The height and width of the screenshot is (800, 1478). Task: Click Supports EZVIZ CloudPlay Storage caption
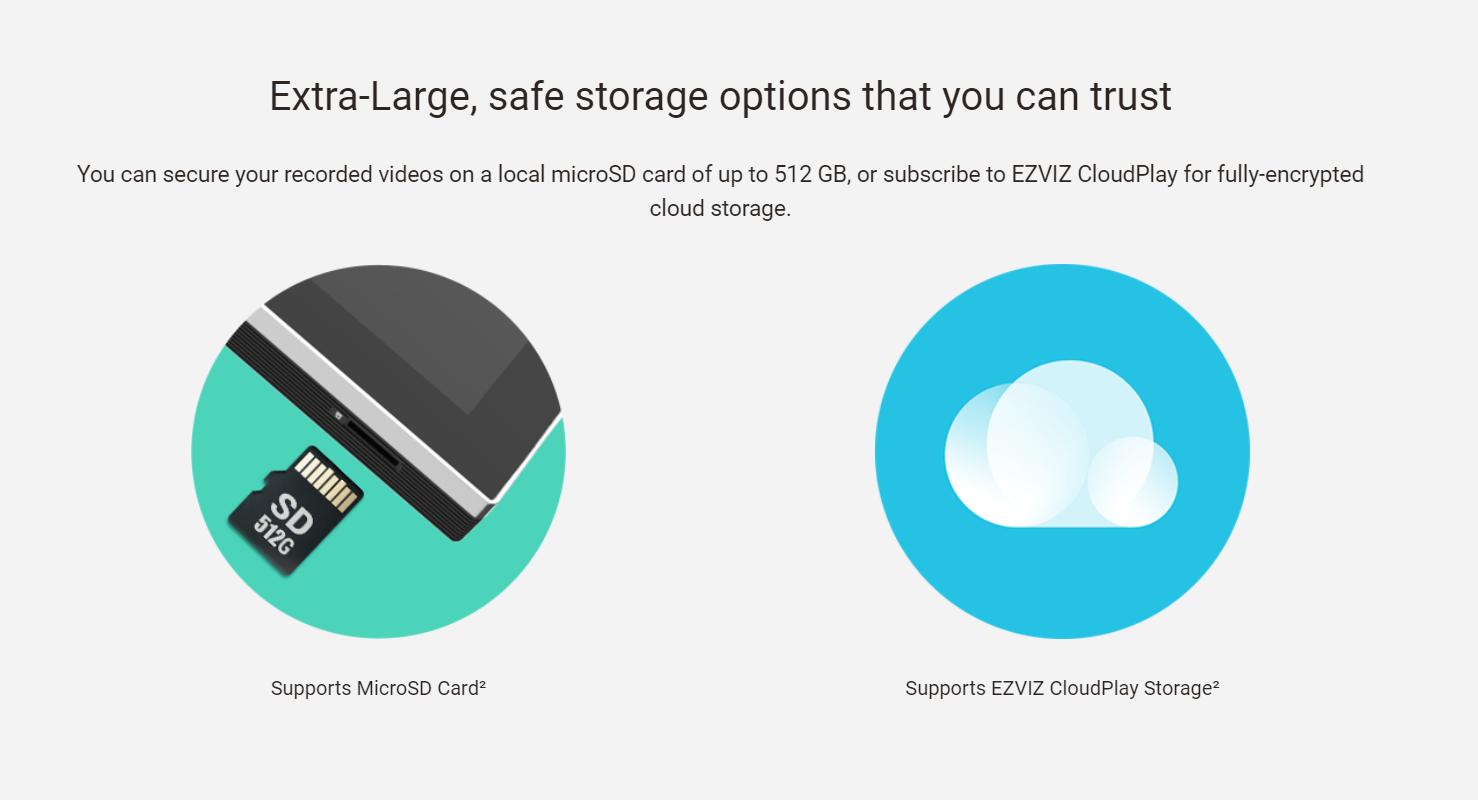pyautogui.click(x=1062, y=688)
